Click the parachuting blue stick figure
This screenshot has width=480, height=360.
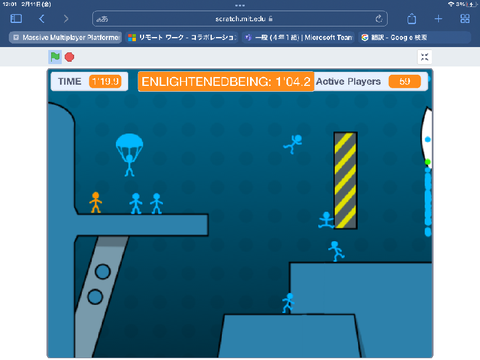pos(129,155)
